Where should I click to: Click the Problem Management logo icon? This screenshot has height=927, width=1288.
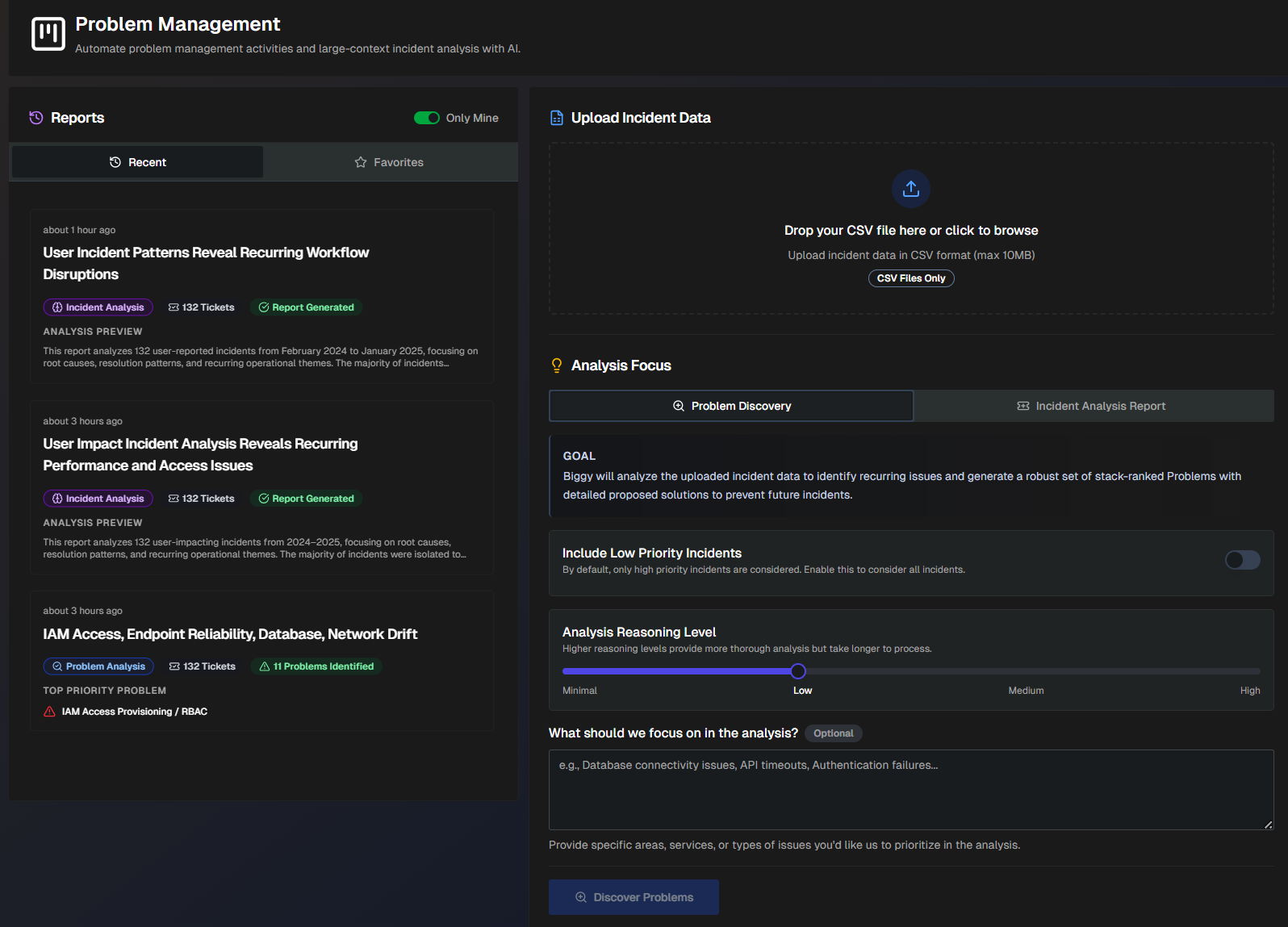(x=48, y=34)
